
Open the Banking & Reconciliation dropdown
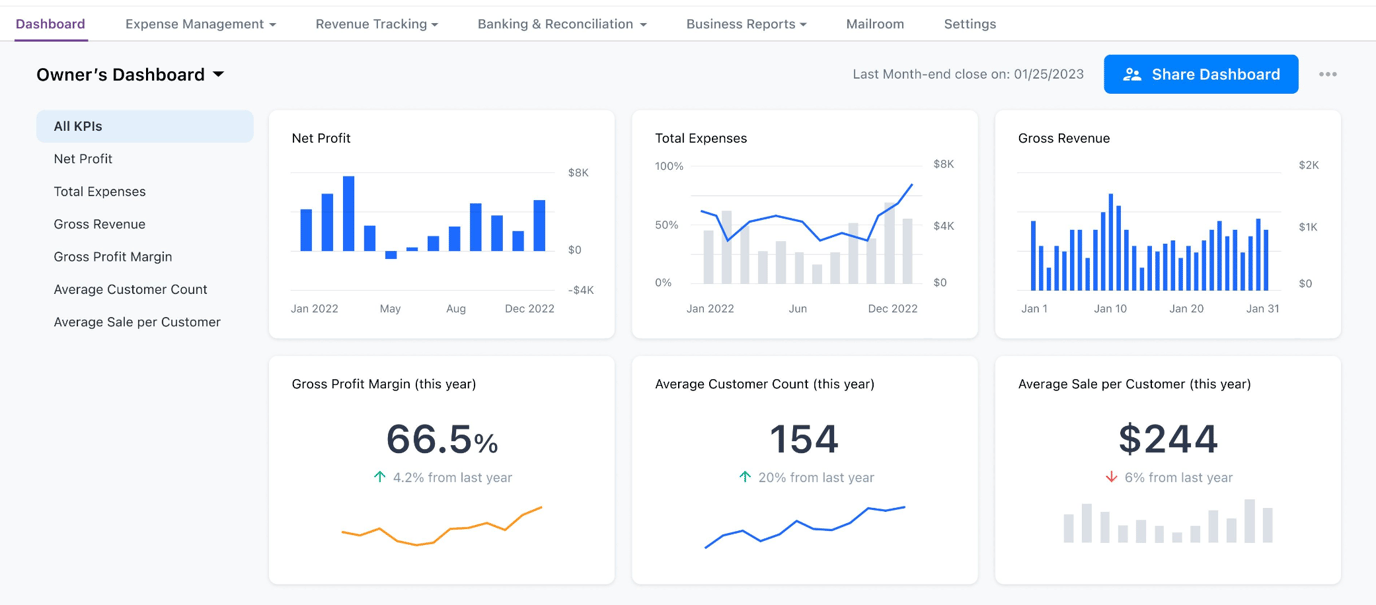click(x=561, y=23)
